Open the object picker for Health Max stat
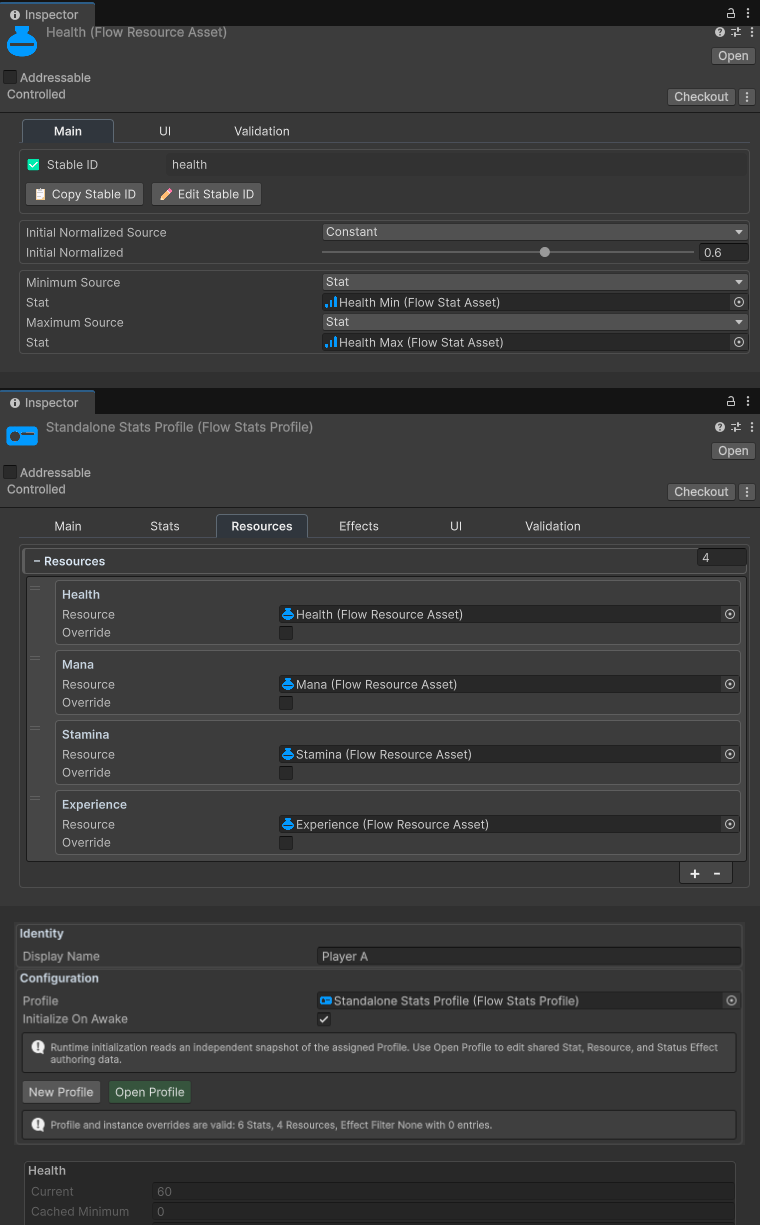 coord(739,342)
